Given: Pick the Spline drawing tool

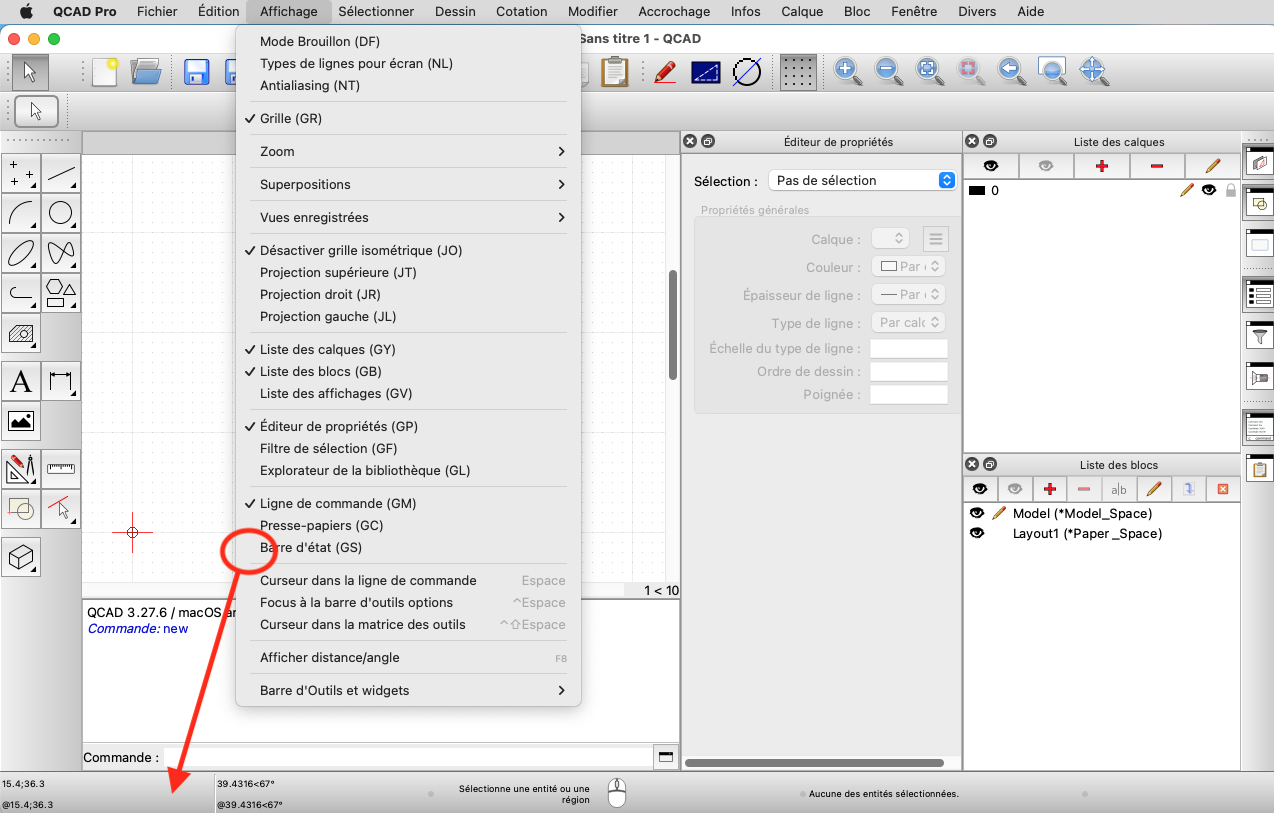Looking at the screenshot, I should click(61, 254).
